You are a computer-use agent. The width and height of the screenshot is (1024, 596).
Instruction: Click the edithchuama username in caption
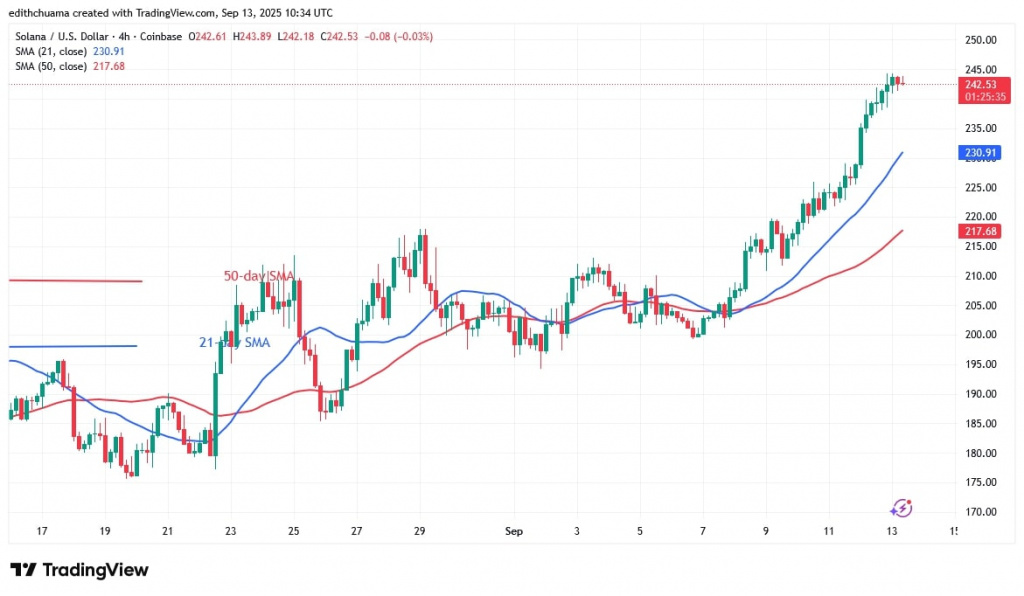pyautogui.click(x=44, y=13)
